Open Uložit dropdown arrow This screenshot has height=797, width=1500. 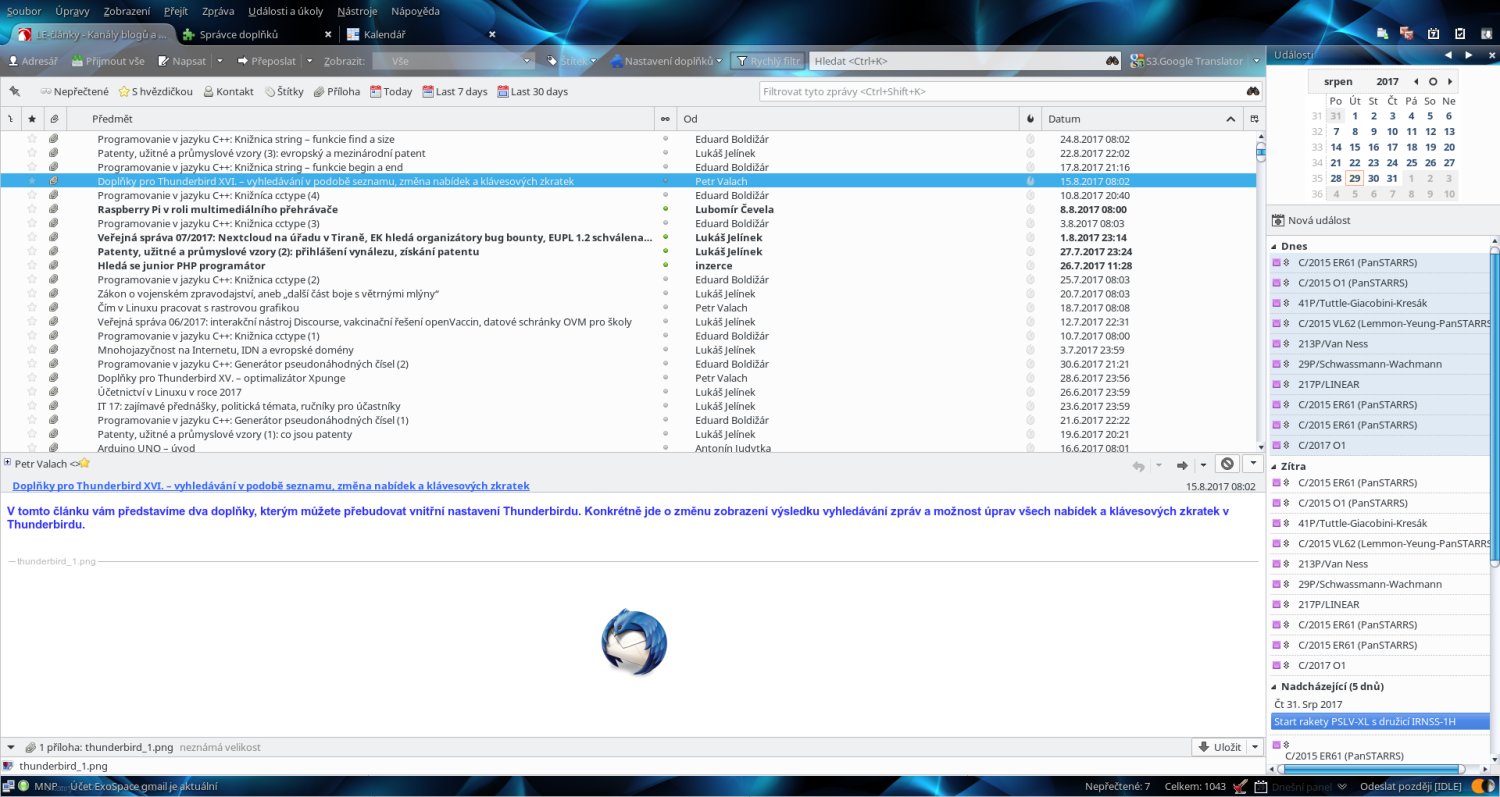[1254, 747]
